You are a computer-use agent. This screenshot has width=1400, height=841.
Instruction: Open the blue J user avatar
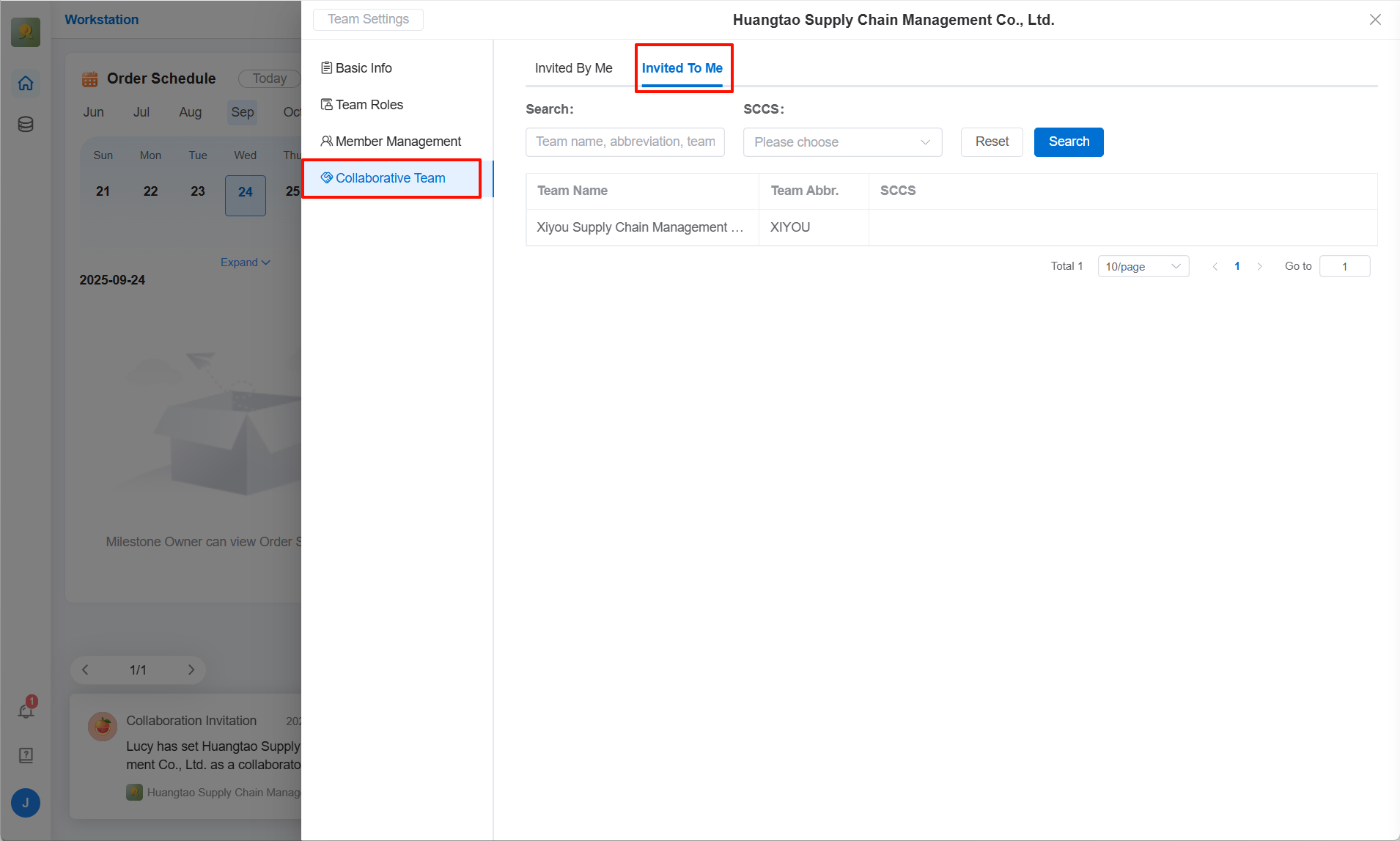point(26,803)
